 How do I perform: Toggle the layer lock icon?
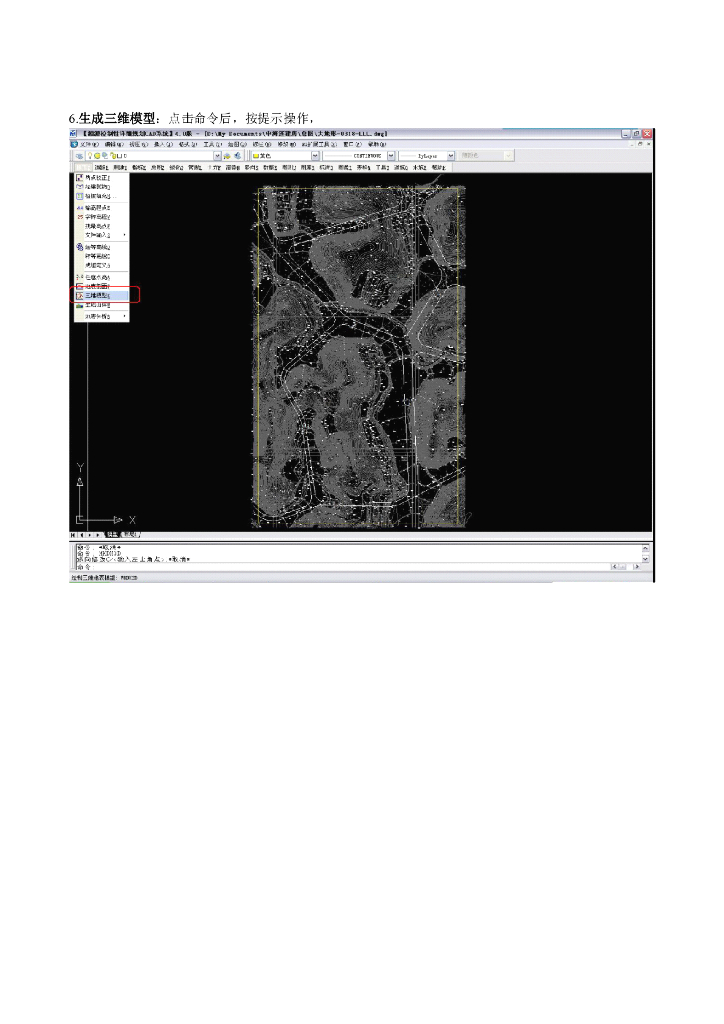(x=112, y=155)
